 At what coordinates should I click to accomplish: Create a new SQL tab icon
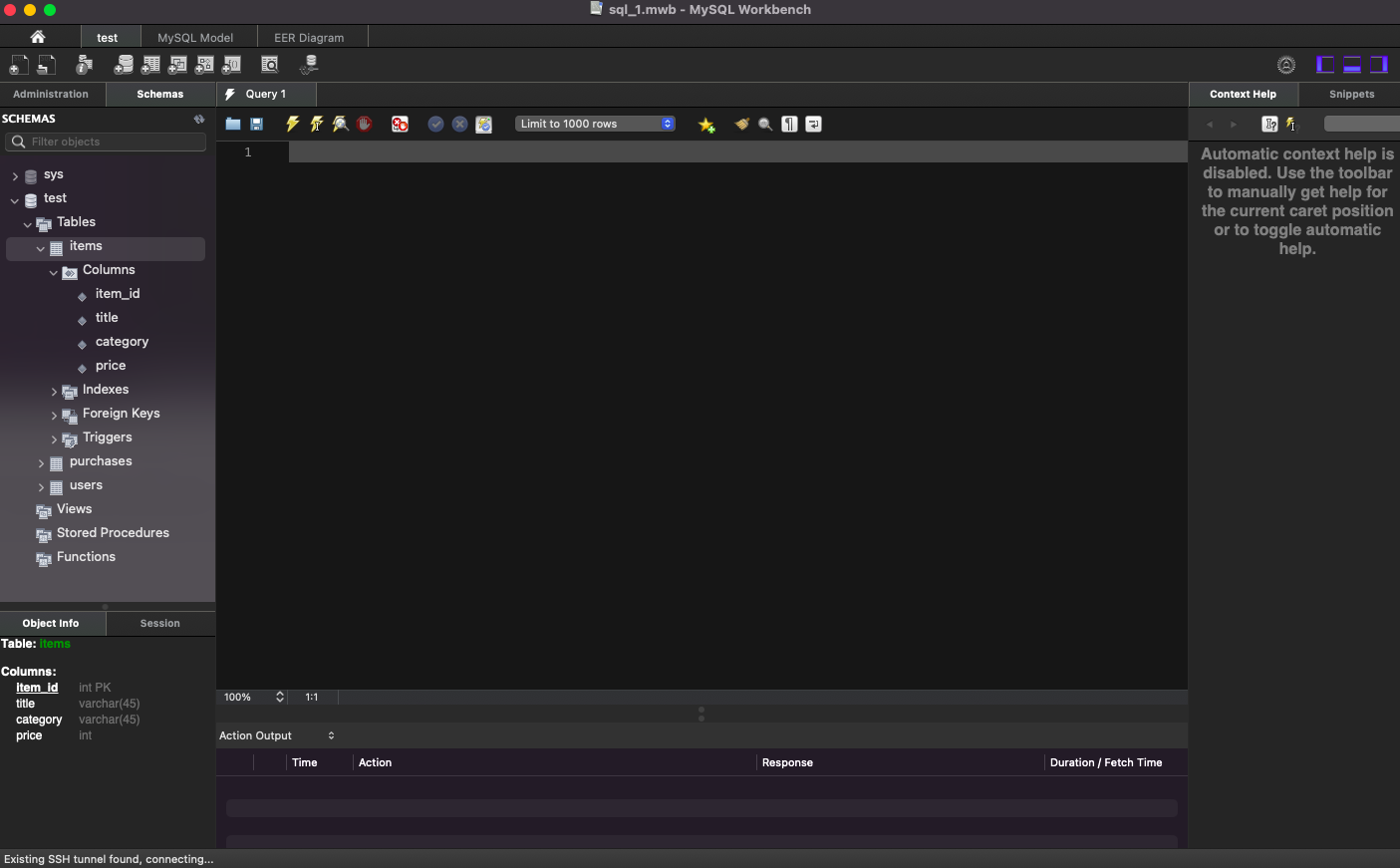click(19, 65)
